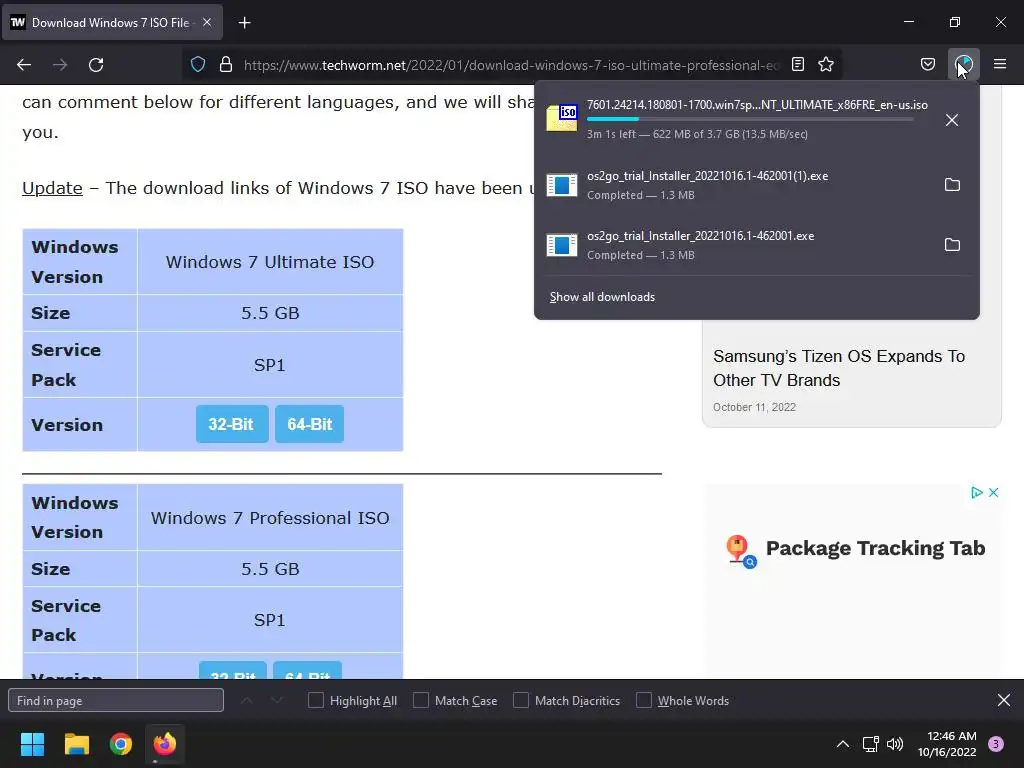Enable Highlight All checkbox
The image size is (1024, 768).
tap(316, 701)
